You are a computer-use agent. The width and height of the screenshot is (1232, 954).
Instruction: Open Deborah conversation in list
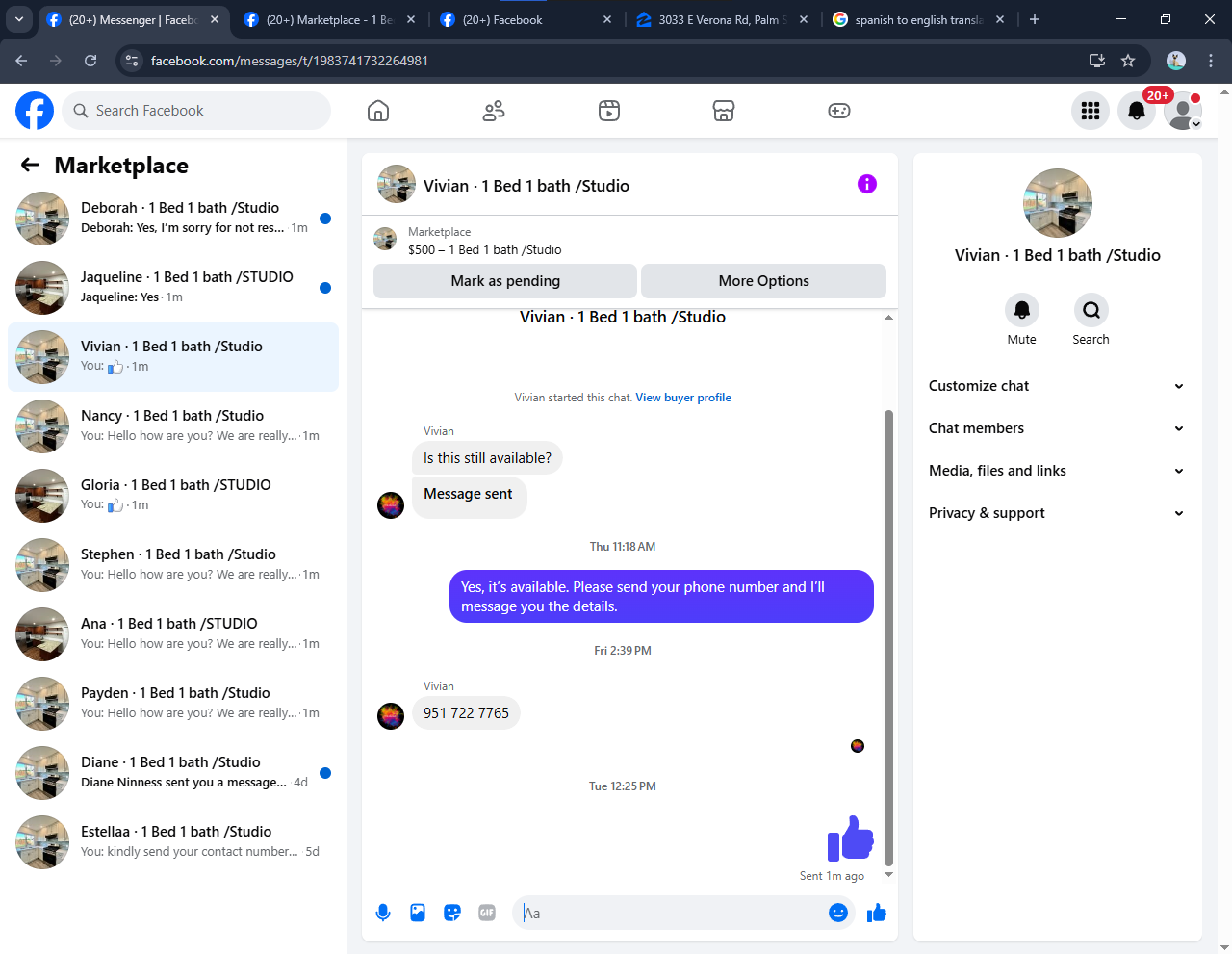tap(173, 219)
